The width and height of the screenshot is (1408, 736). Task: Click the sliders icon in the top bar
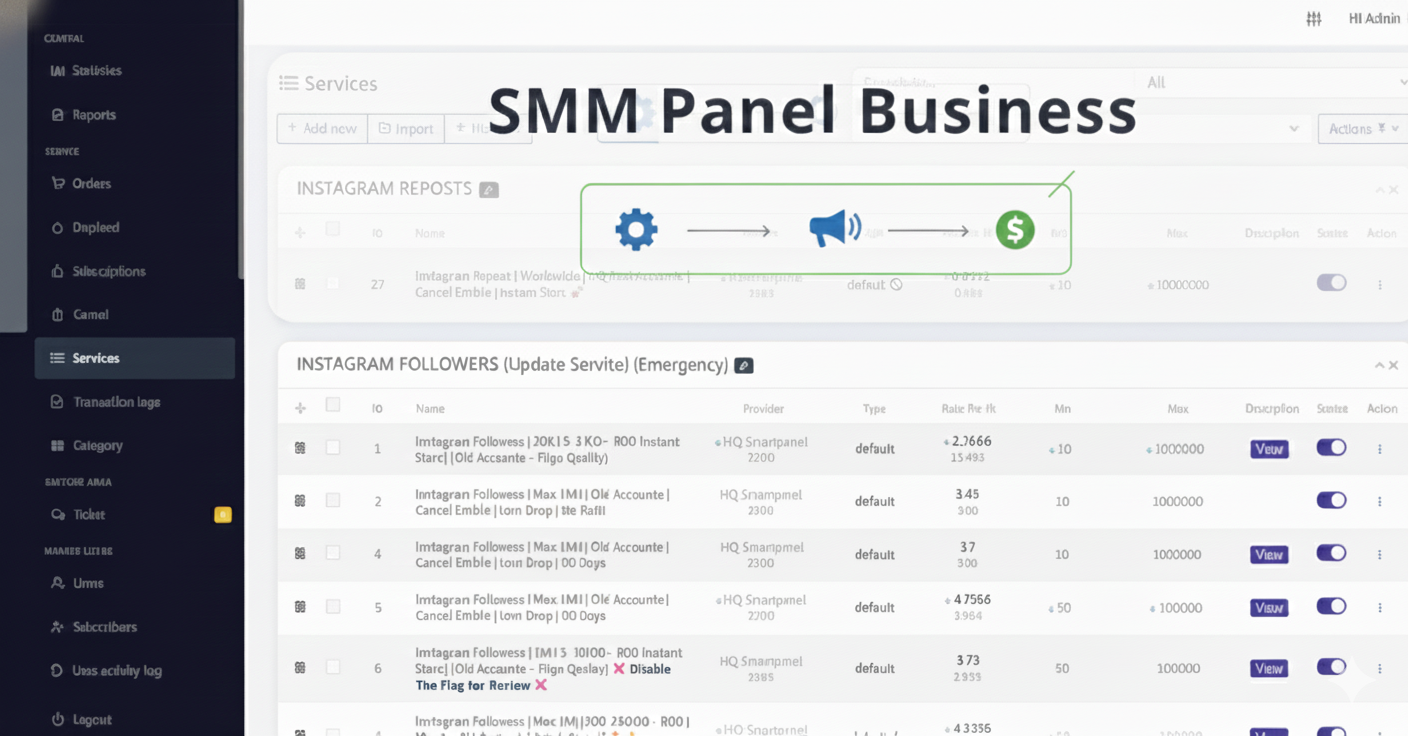pyautogui.click(x=1313, y=18)
